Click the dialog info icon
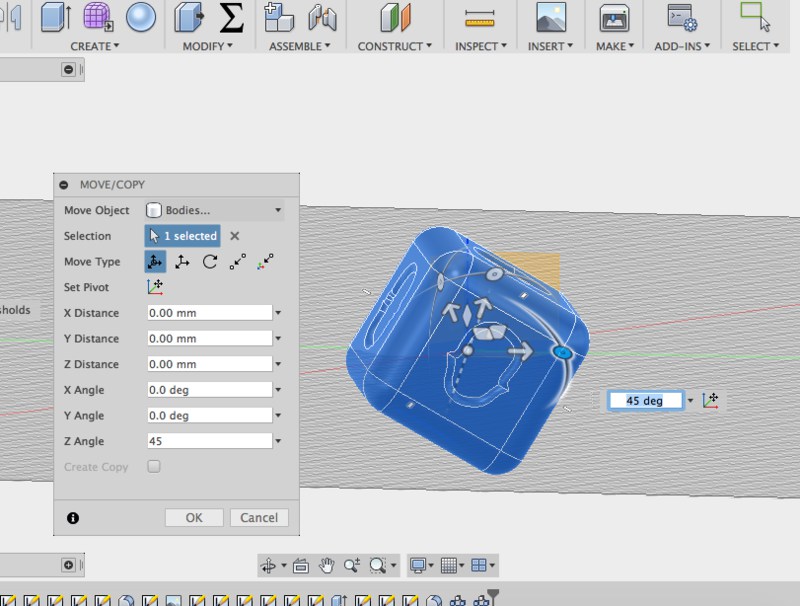Screen dimensions: 800x606 (x=73, y=518)
